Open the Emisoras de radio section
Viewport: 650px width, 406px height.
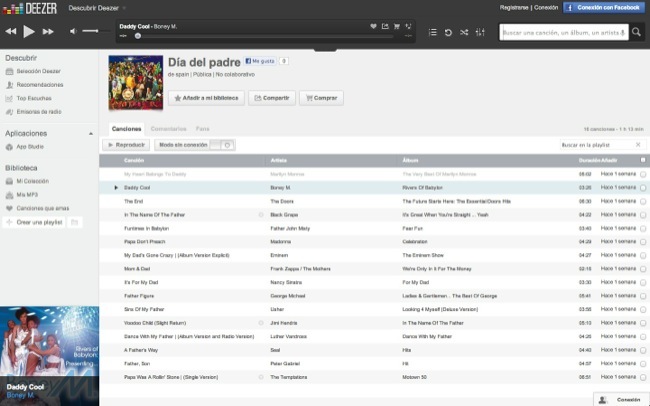click(x=39, y=109)
